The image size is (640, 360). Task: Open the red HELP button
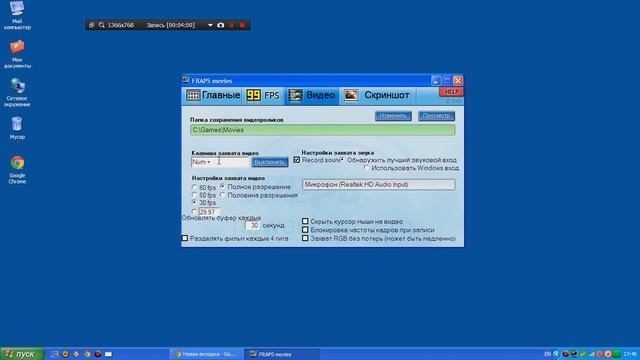tap(451, 91)
